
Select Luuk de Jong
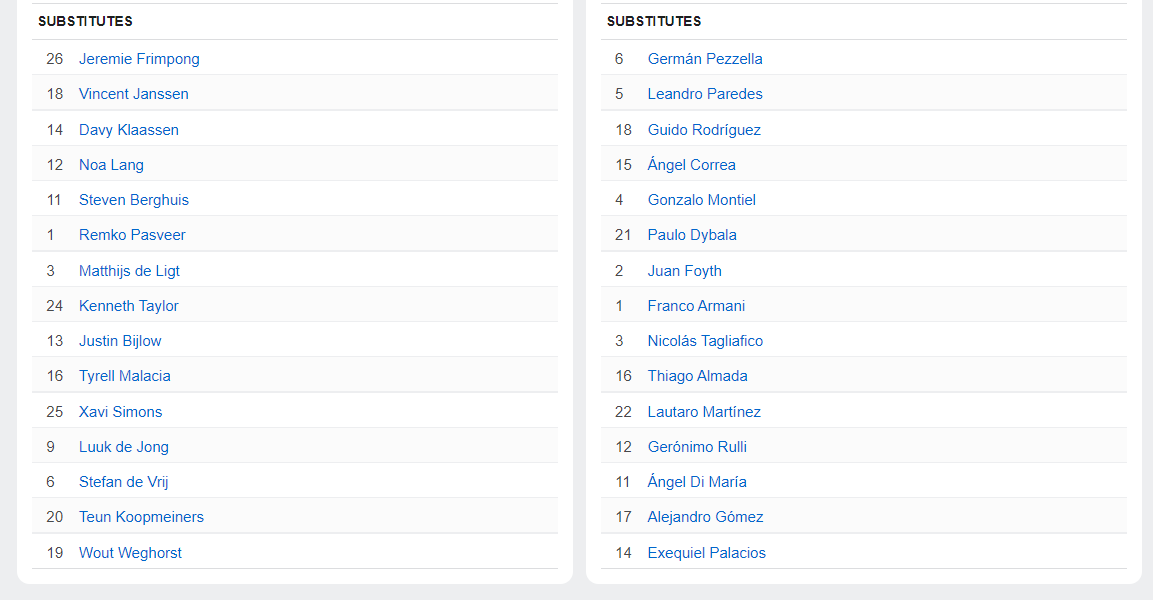click(x=124, y=447)
